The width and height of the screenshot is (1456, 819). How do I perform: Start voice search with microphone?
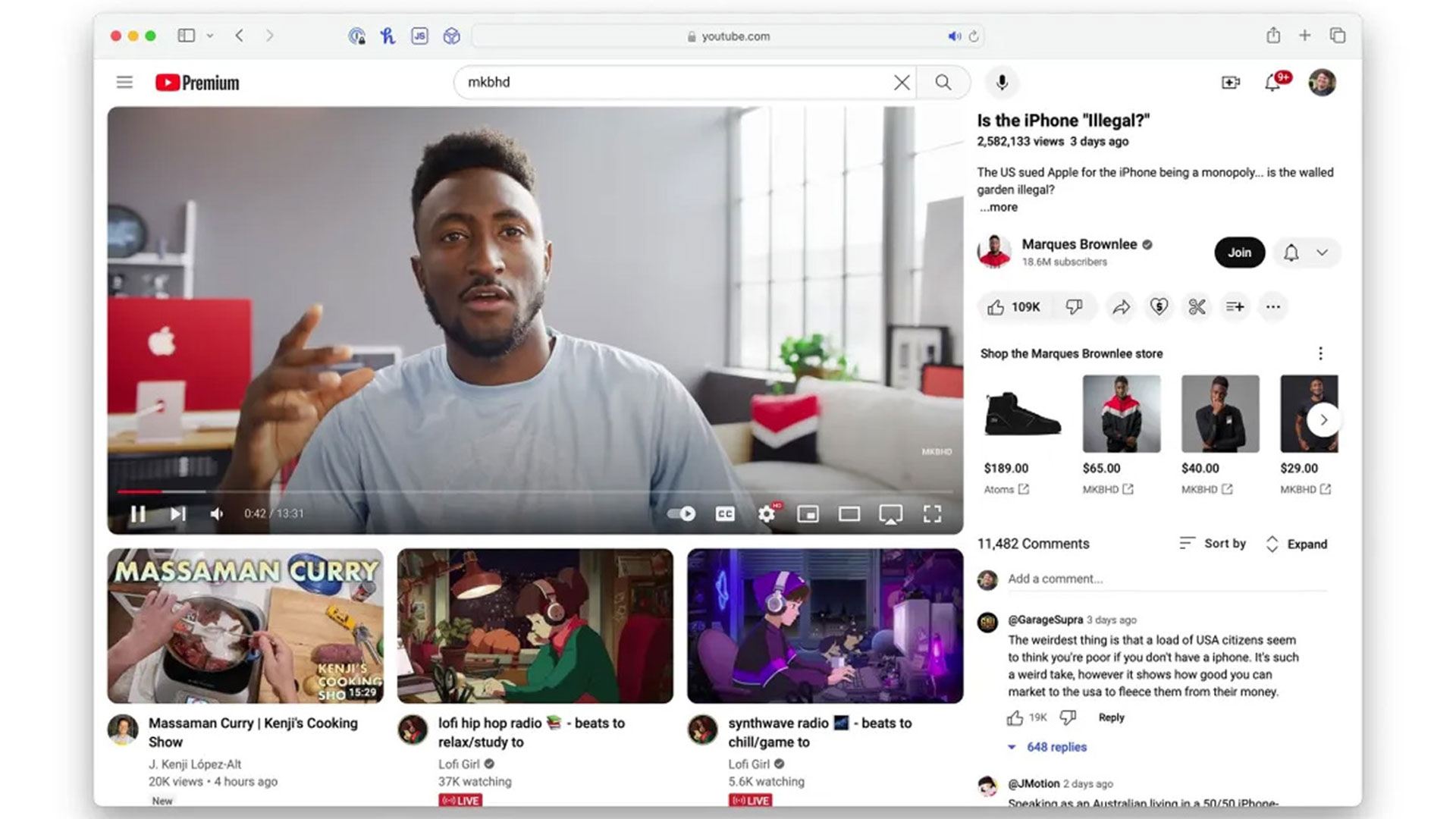(1002, 82)
